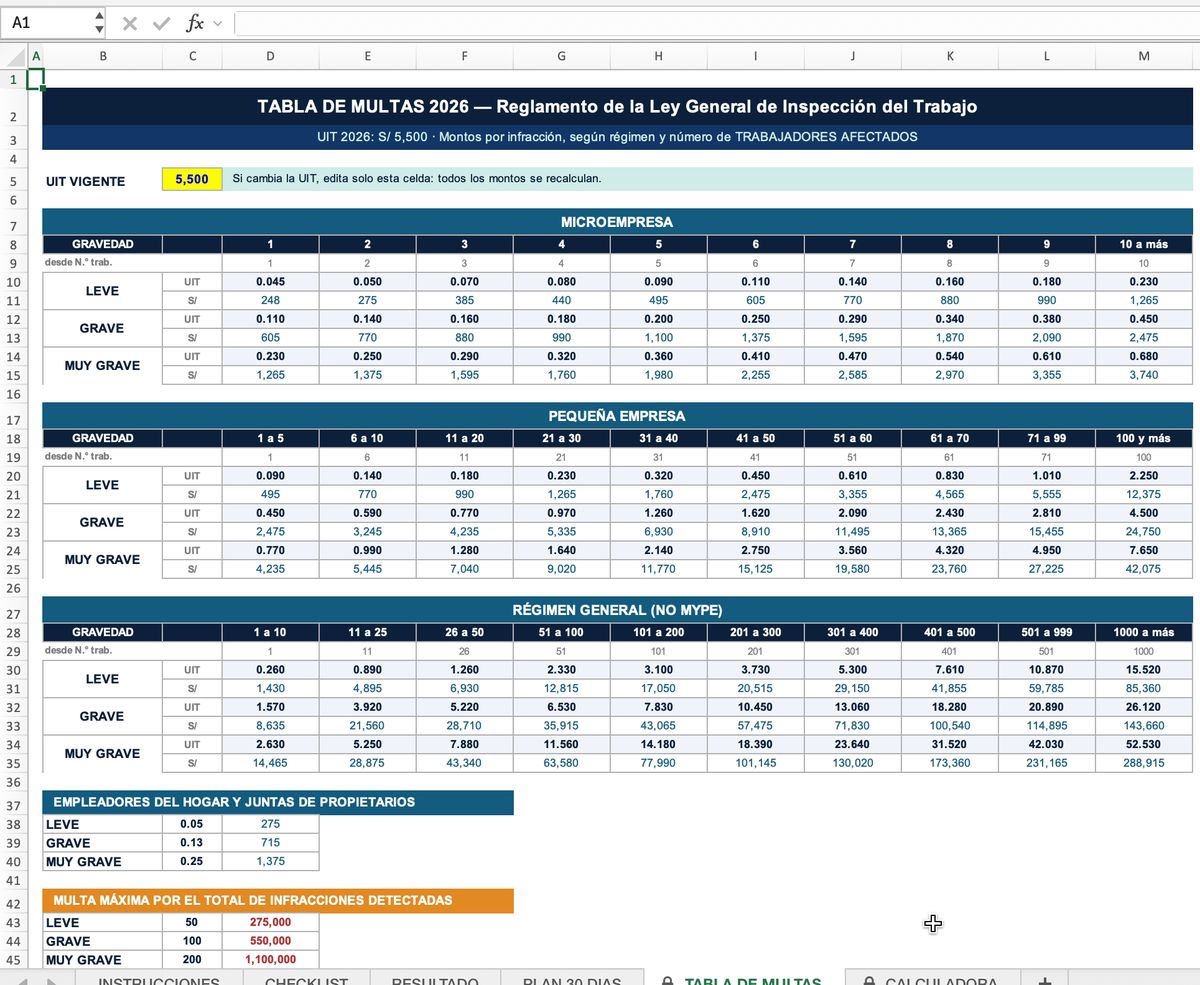The height and width of the screenshot is (985, 1200).
Task: Select the red 275,000 maximum fine cell
Action: 270,923
